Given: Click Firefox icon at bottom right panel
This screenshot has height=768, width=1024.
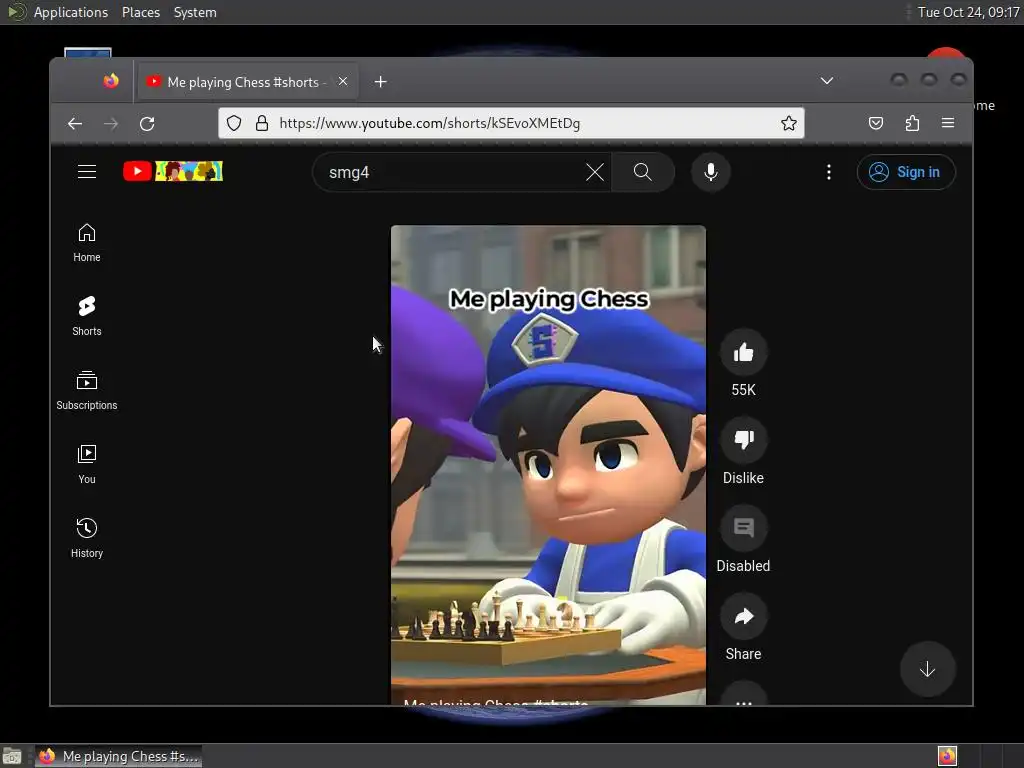Looking at the screenshot, I should coord(947,756).
